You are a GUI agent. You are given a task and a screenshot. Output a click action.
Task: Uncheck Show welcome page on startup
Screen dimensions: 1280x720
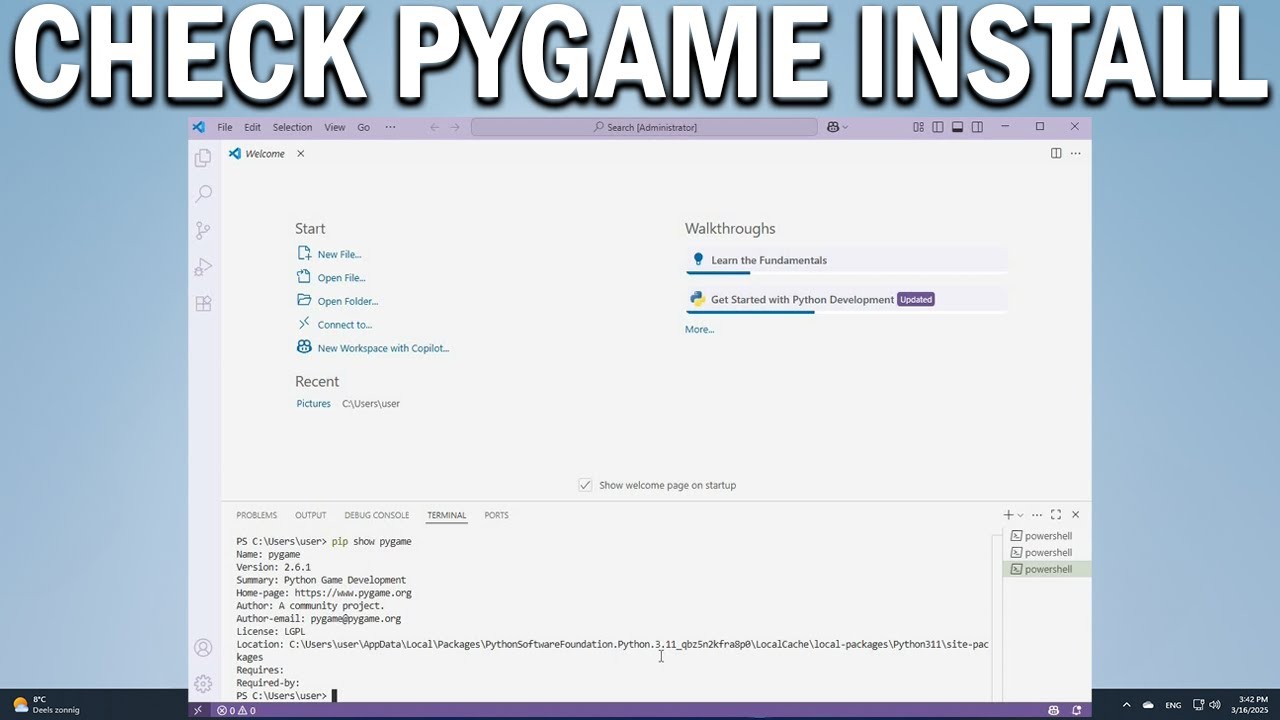[x=585, y=485]
